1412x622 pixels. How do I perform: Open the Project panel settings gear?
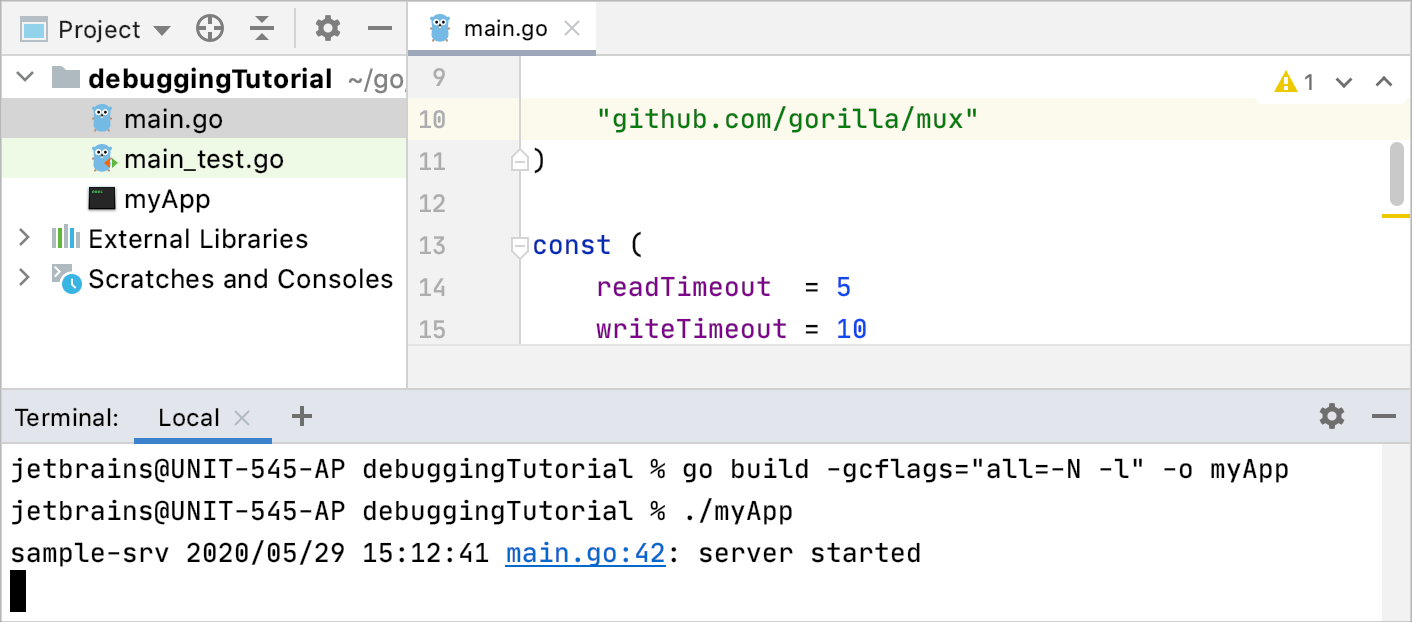pos(327,28)
